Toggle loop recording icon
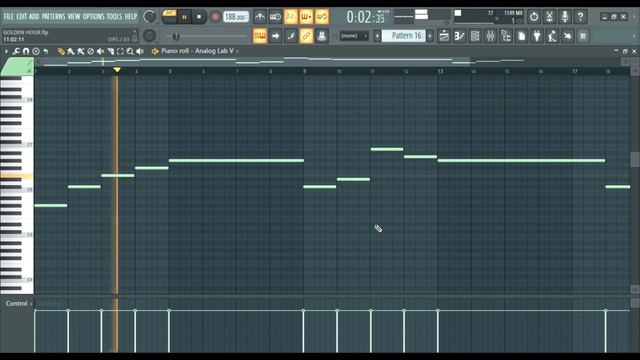The width and height of the screenshot is (640, 360). [x=322, y=17]
